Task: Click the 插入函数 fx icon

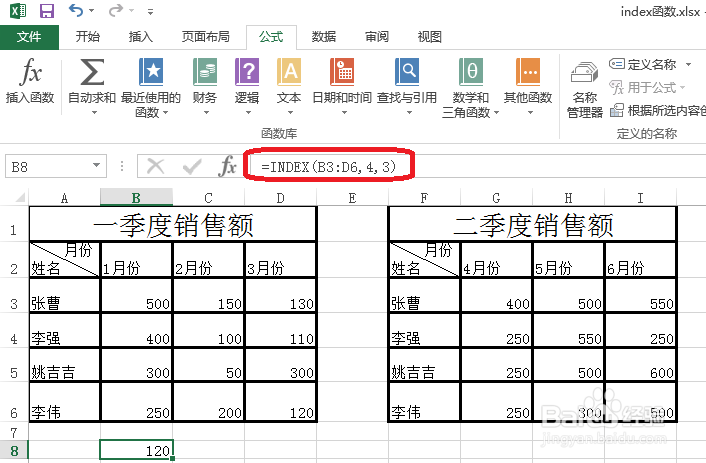Action: pyautogui.click(x=30, y=71)
